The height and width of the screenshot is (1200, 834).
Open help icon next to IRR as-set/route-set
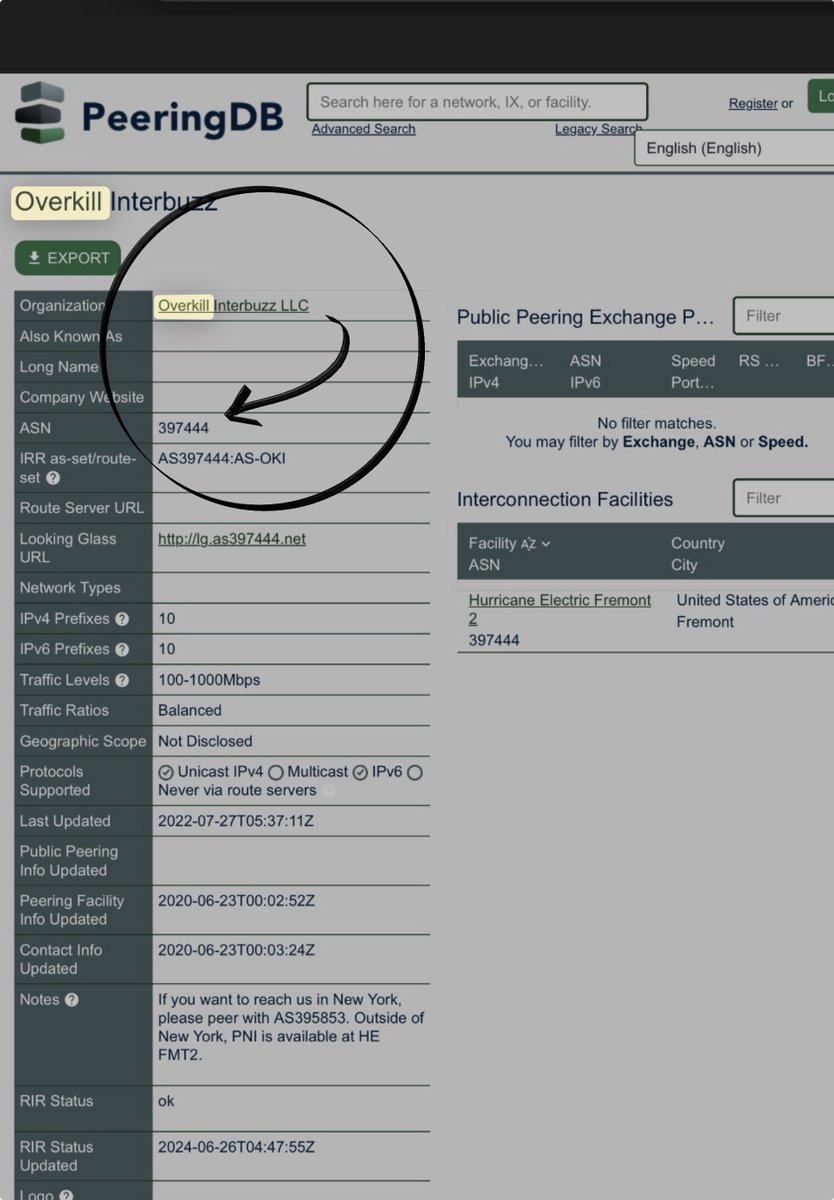(x=53, y=478)
